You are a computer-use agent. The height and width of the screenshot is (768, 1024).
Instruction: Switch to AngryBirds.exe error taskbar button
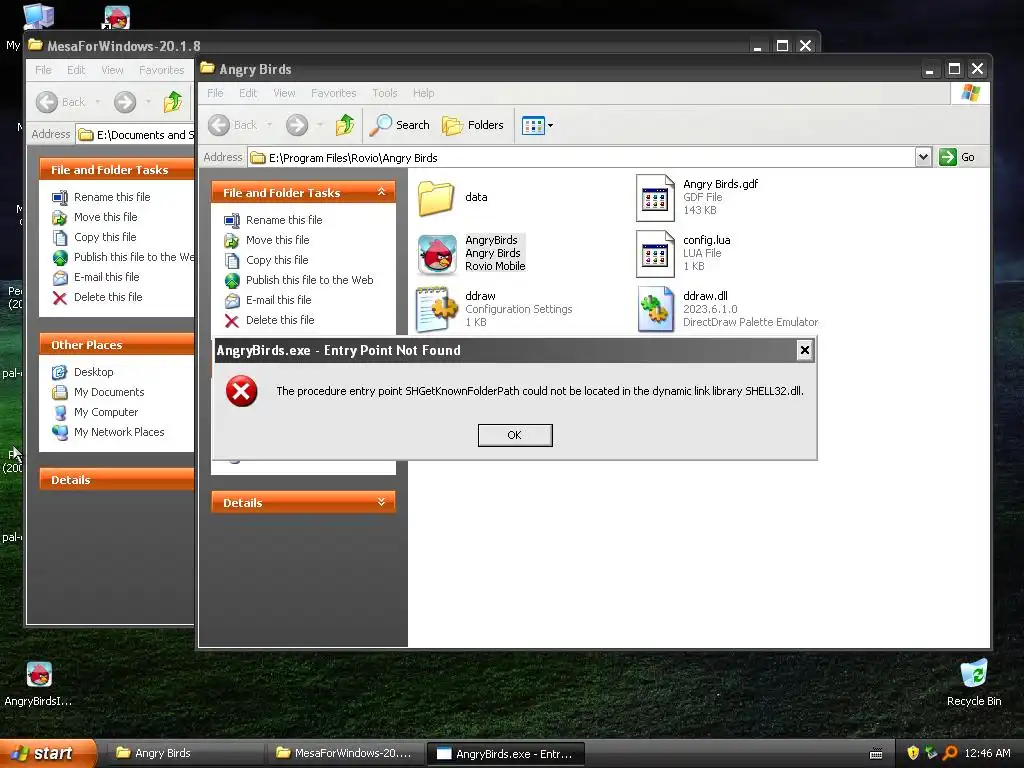point(505,754)
